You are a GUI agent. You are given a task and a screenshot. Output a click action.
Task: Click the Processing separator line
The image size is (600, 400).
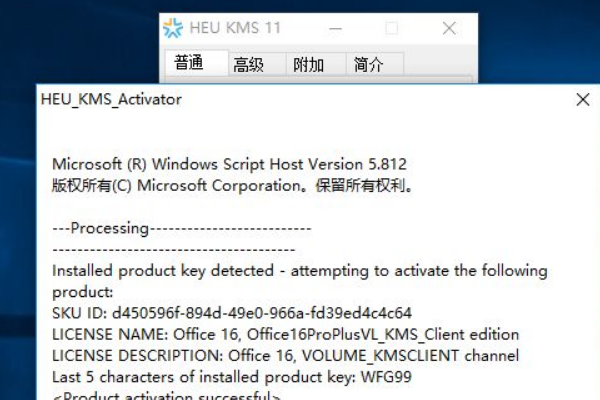click(x=181, y=228)
